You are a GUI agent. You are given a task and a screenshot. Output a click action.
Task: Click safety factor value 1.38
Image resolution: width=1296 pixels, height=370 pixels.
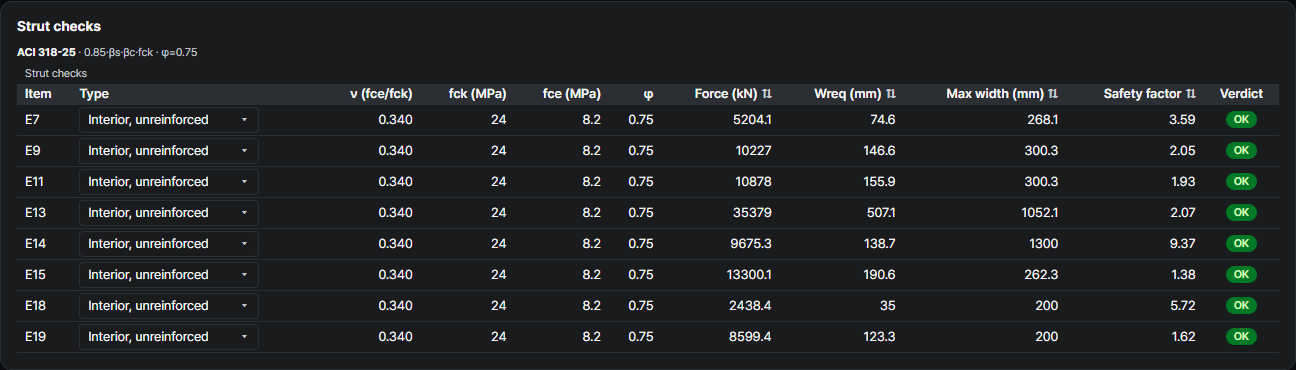click(1184, 275)
